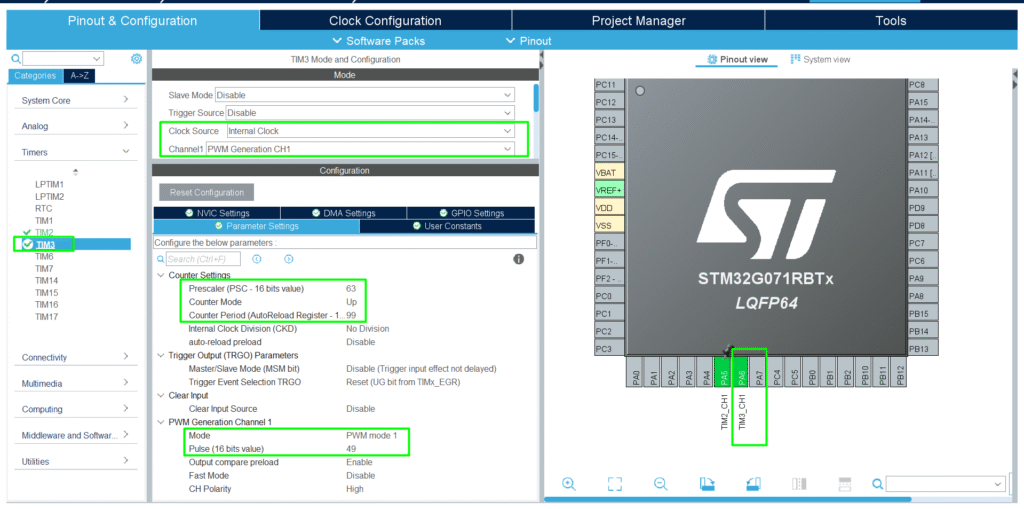Click the info icon in Parameter Settings

pyautogui.click(x=519, y=259)
